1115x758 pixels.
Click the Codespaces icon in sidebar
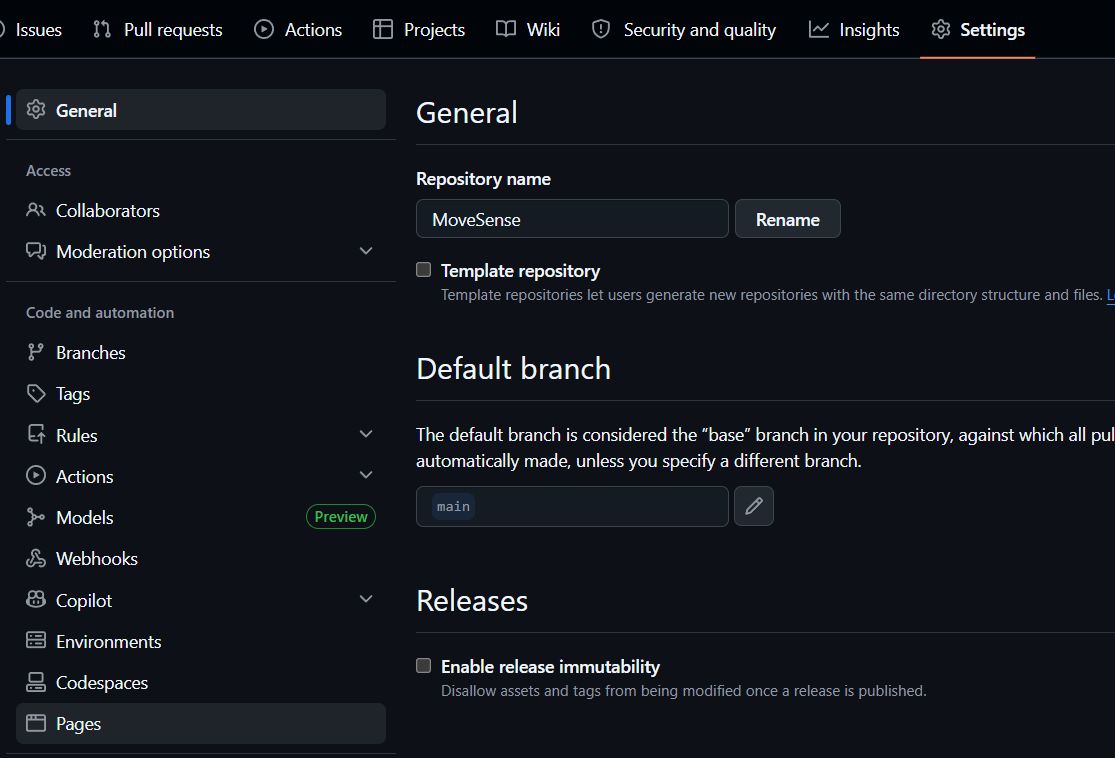tap(36, 682)
